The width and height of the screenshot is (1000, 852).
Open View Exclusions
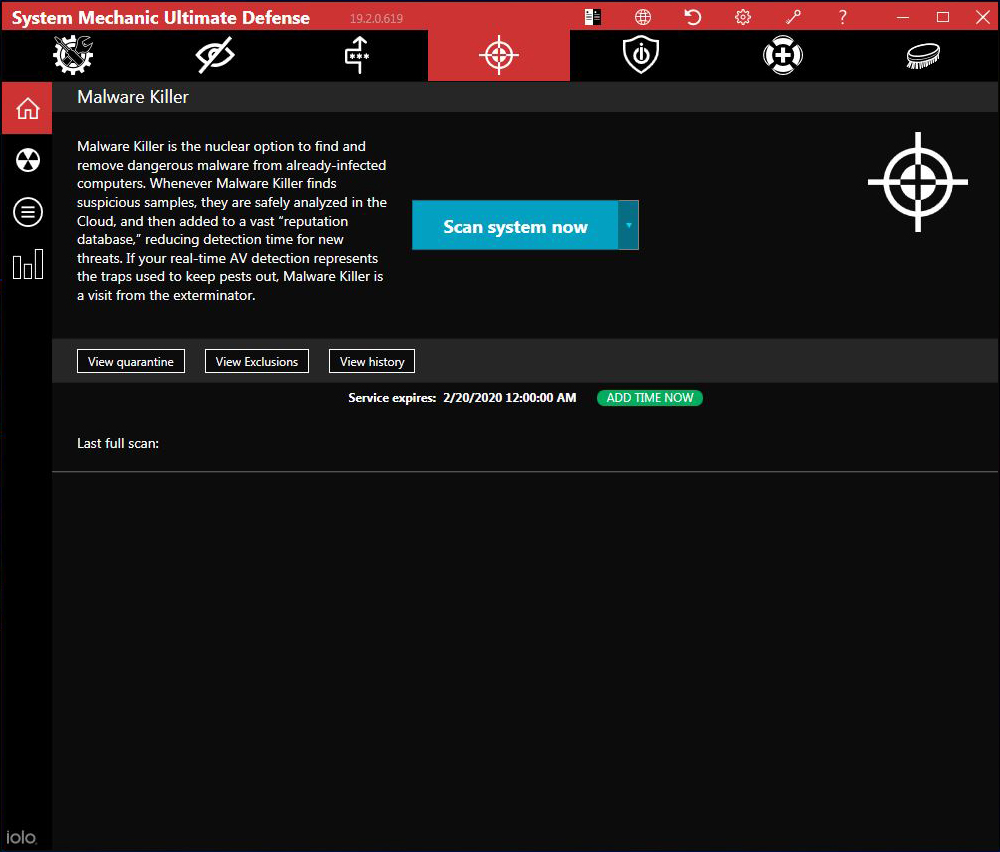tap(256, 362)
